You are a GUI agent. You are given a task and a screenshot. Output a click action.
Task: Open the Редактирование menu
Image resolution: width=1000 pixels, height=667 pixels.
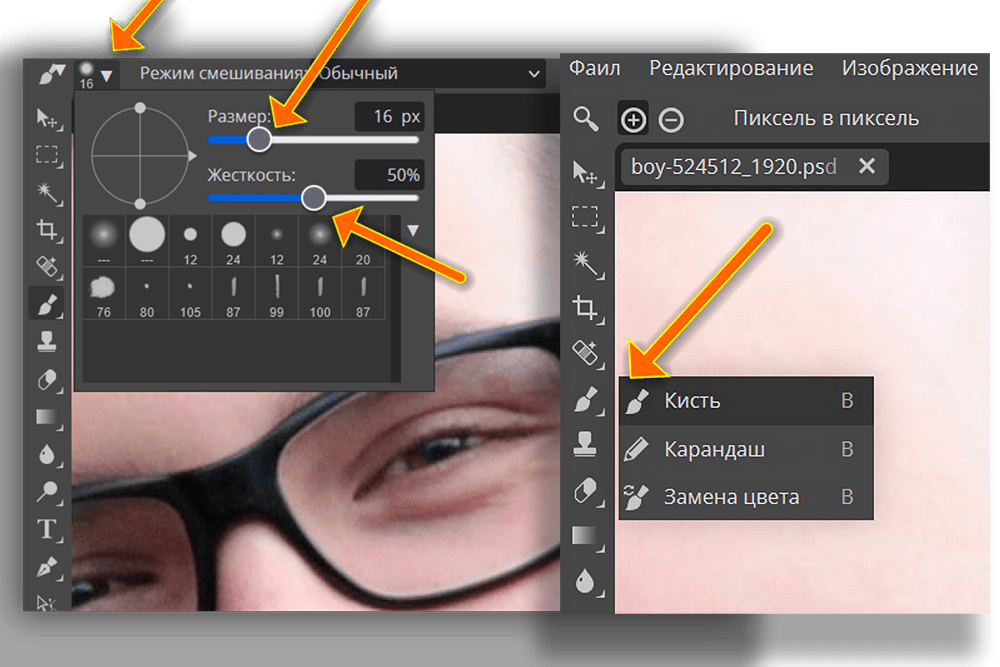tap(731, 68)
